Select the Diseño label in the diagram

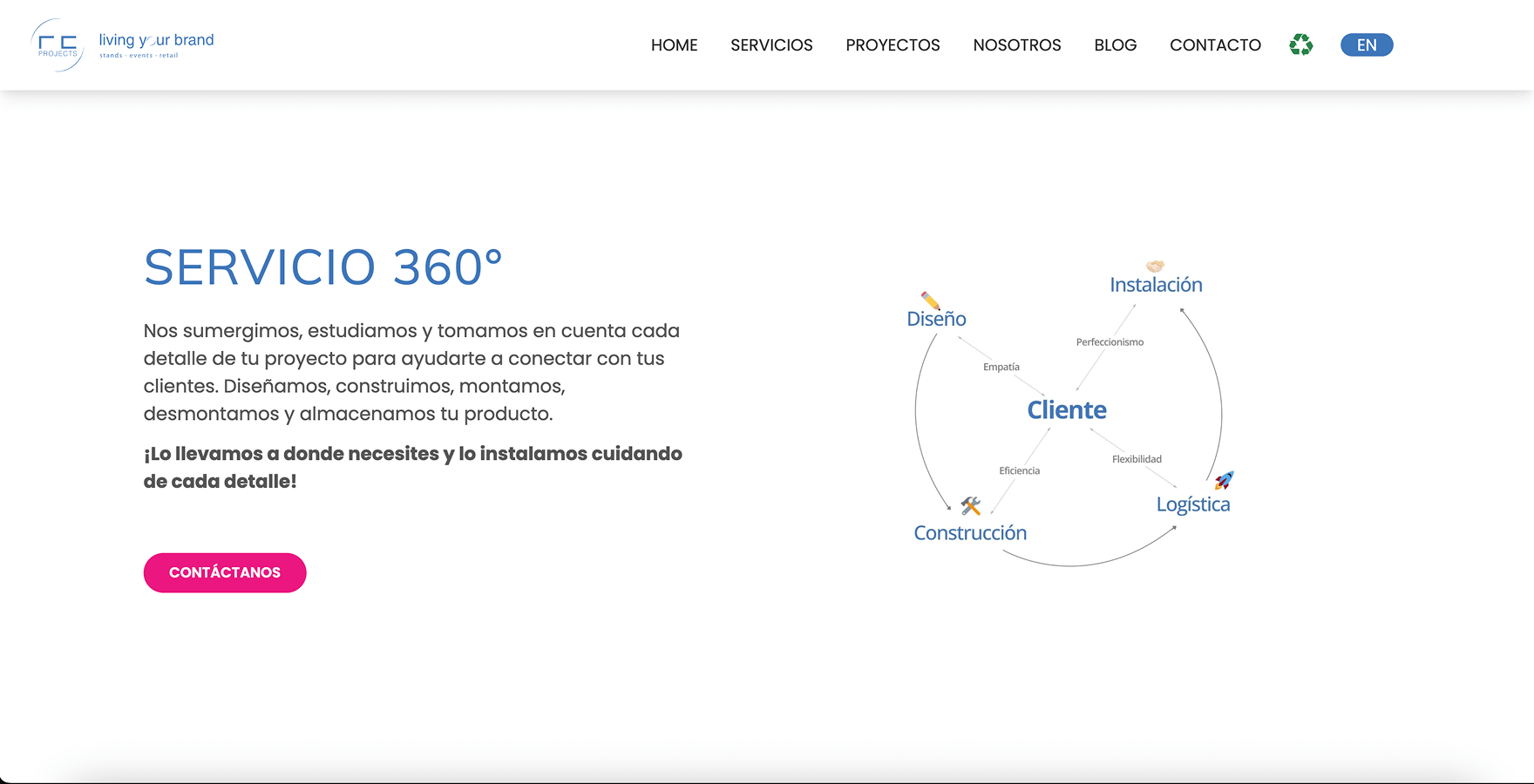tap(936, 320)
